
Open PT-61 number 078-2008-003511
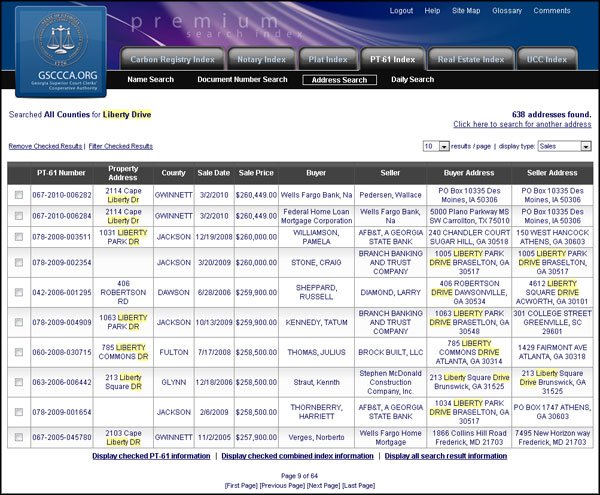click(62, 237)
